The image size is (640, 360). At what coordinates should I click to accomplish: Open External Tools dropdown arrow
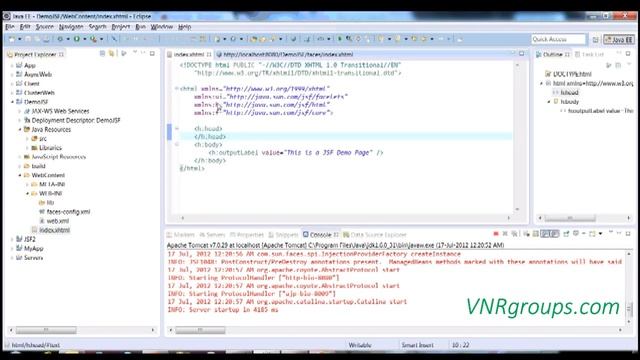tap(101, 39)
